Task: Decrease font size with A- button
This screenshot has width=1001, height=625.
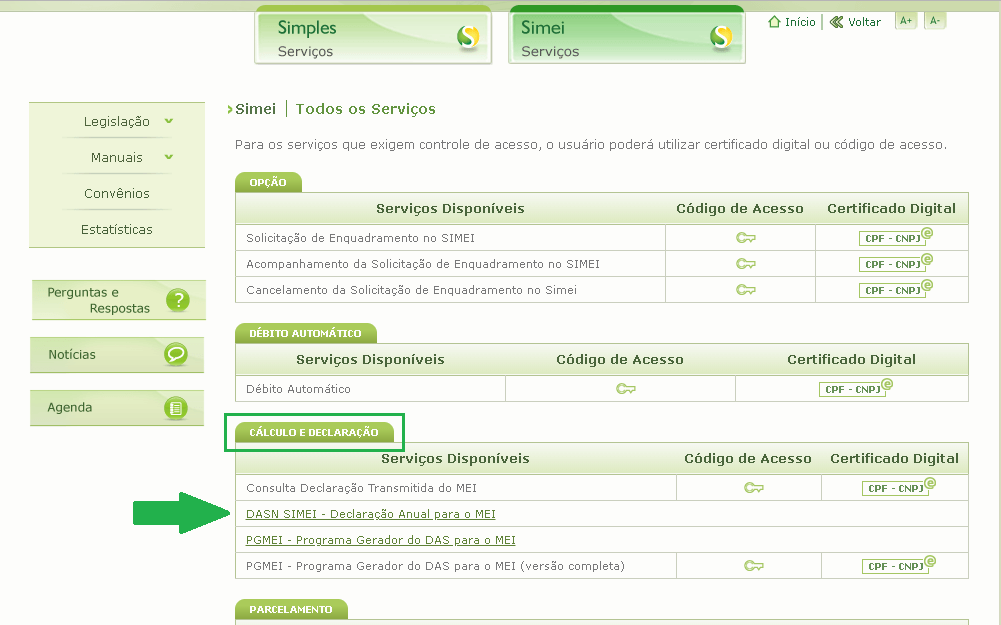Action: coord(935,21)
